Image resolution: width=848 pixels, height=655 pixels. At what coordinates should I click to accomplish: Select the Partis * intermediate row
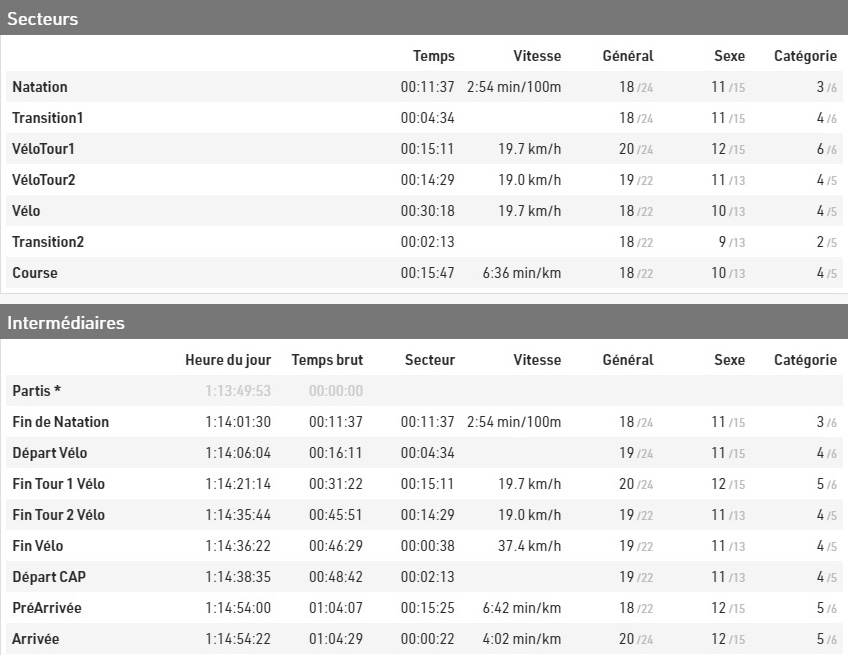click(424, 391)
